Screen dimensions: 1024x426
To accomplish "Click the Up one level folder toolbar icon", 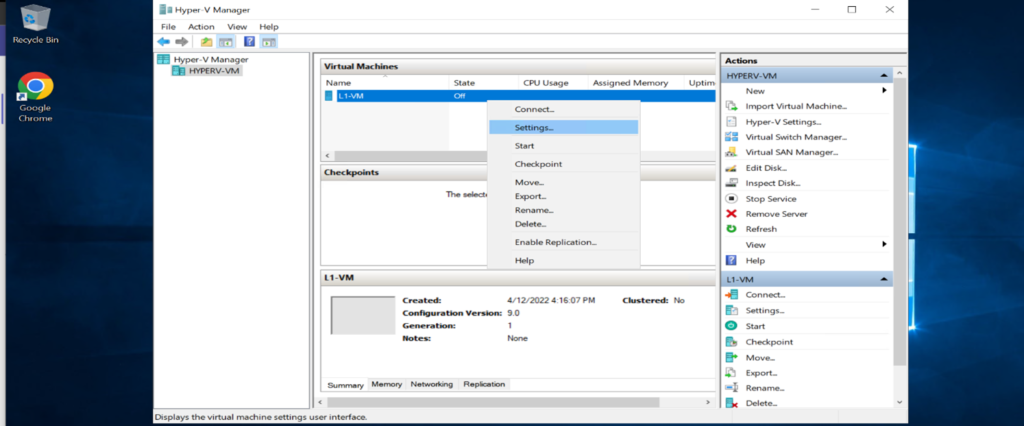I will point(206,42).
